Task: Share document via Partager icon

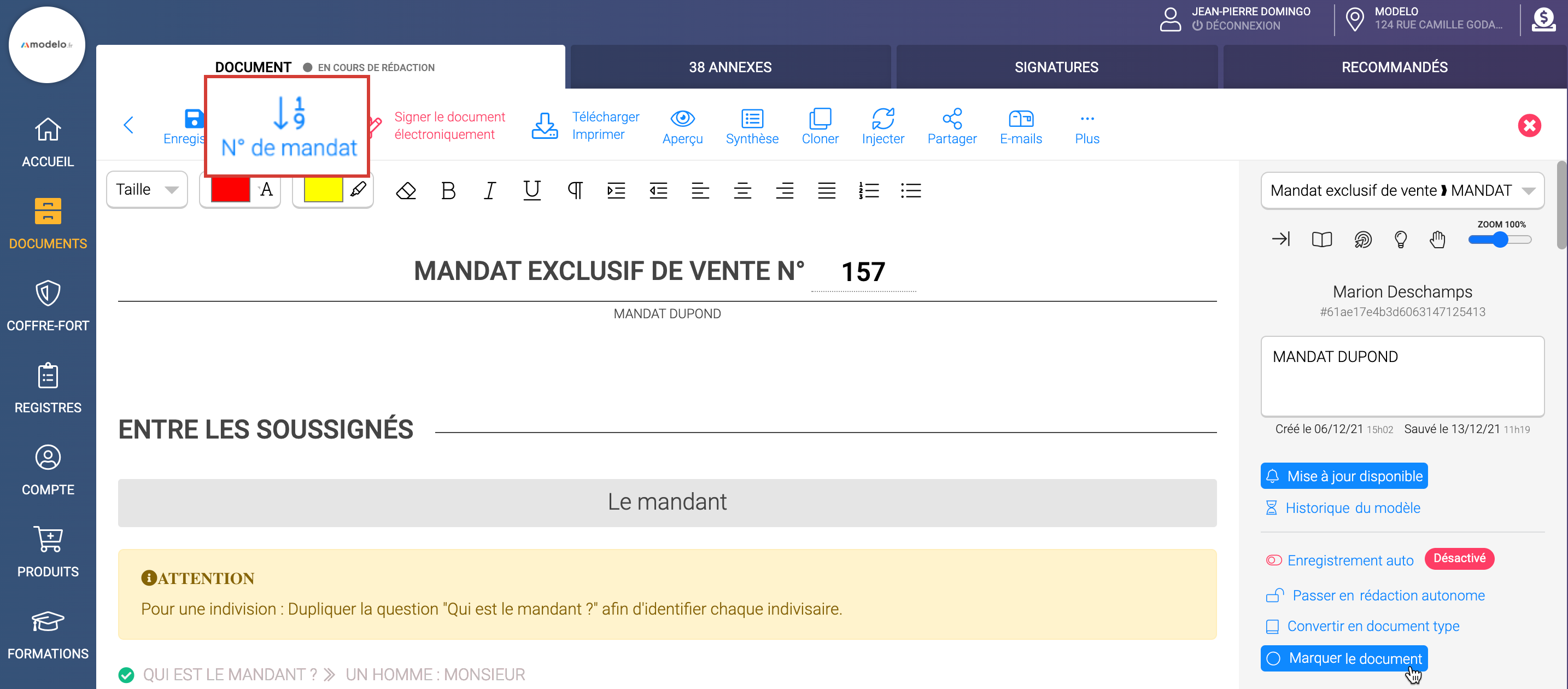Action: [951, 119]
